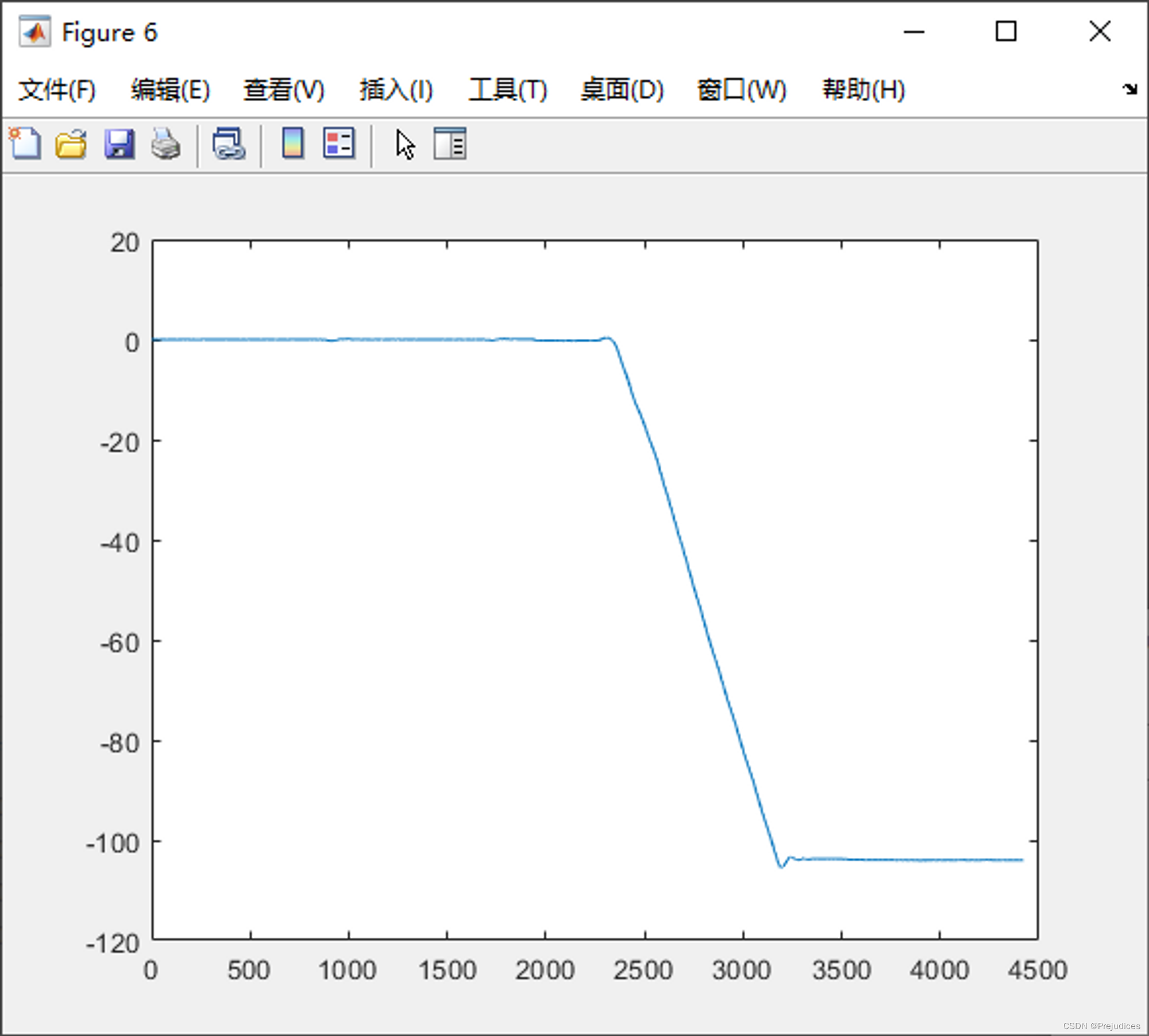Insert a colorbar using the toolbar icon
This screenshot has width=1149, height=1036.
tap(293, 143)
